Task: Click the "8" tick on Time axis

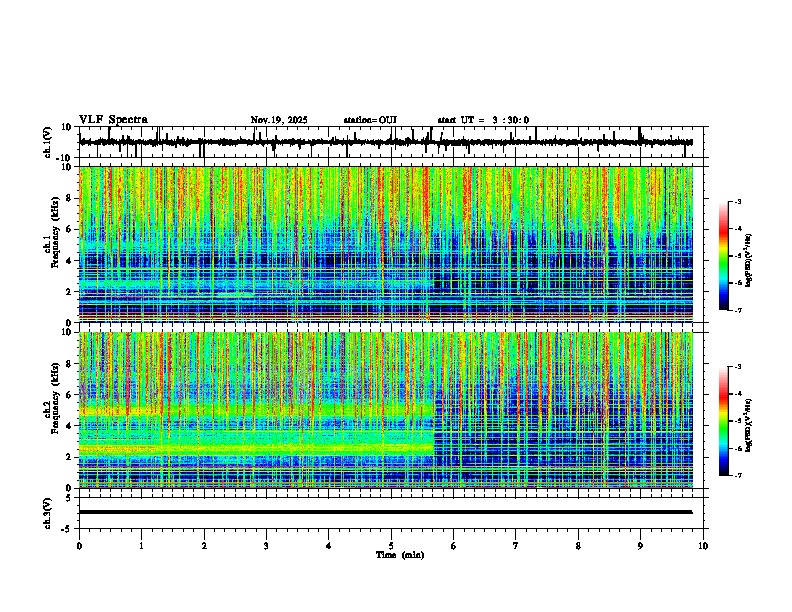Action: pyautogui.click(x=578, y=546)
